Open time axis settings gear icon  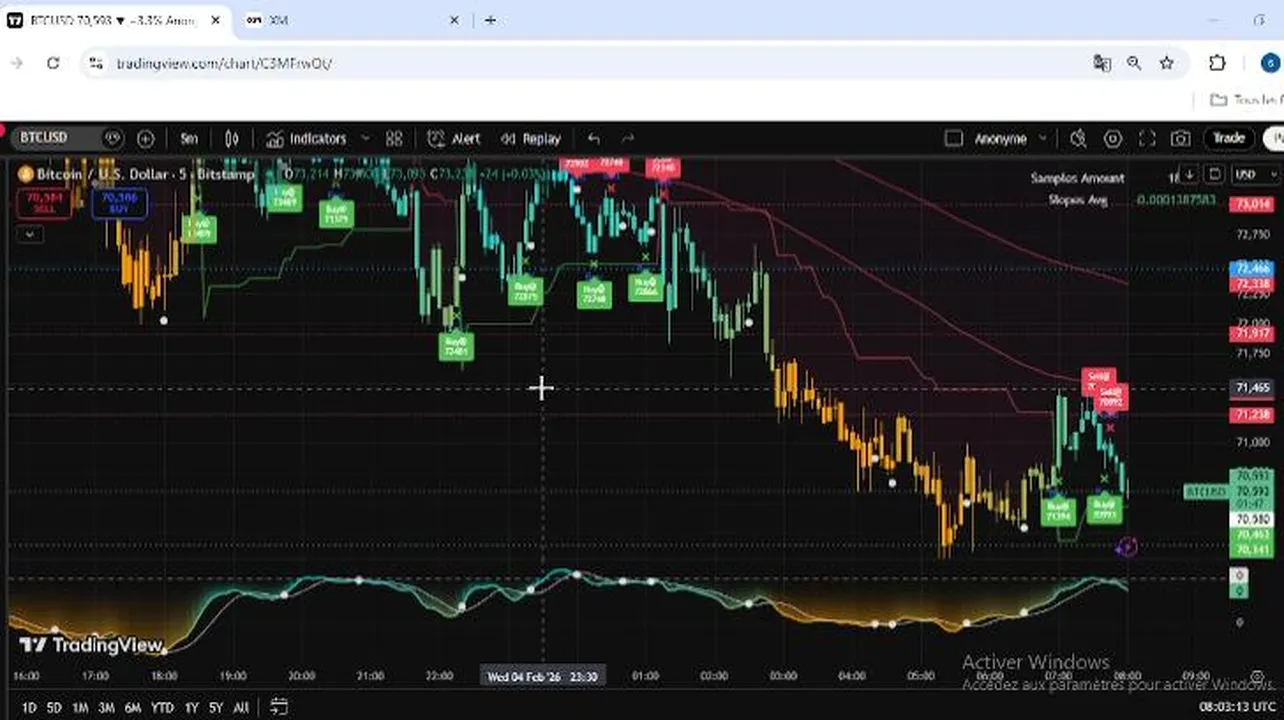1257,677
